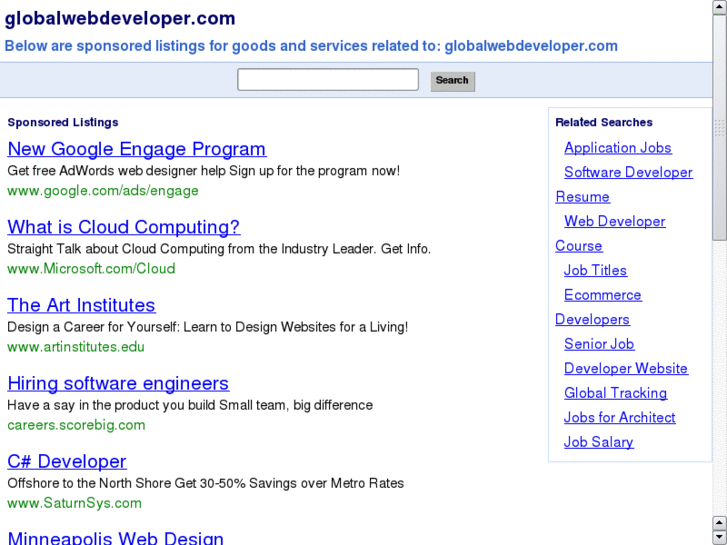Click the 'Below are sponsored listings' subtitle
Viewport: 727px width, 545px height.
coord(311,46)
